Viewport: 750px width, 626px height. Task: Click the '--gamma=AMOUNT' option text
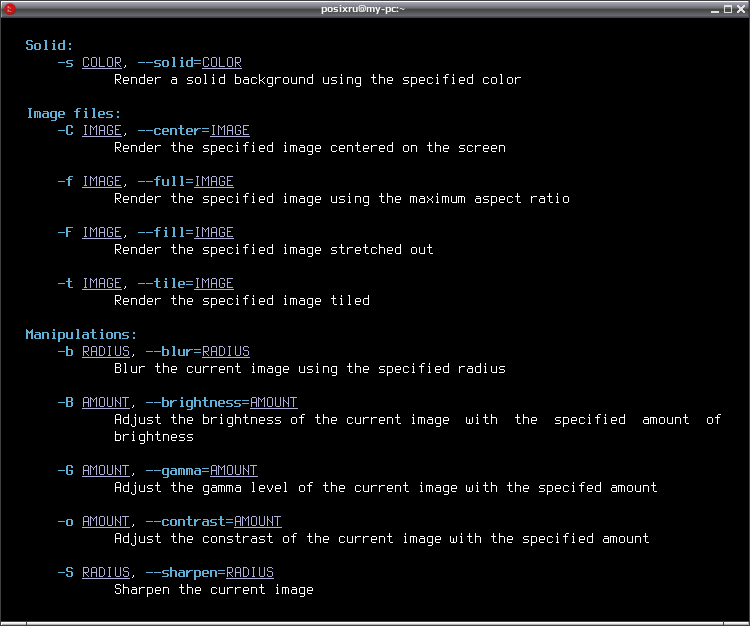click(201, 471)
